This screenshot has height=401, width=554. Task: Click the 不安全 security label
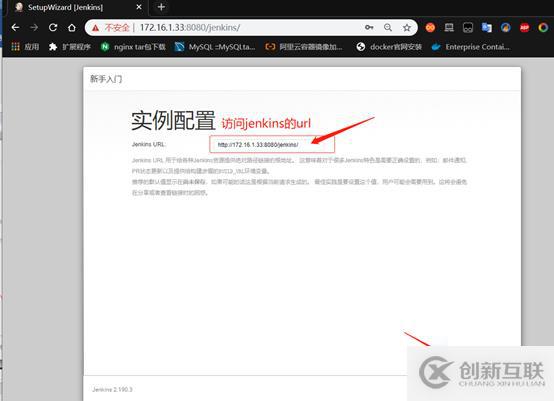(x=117, y=28)
